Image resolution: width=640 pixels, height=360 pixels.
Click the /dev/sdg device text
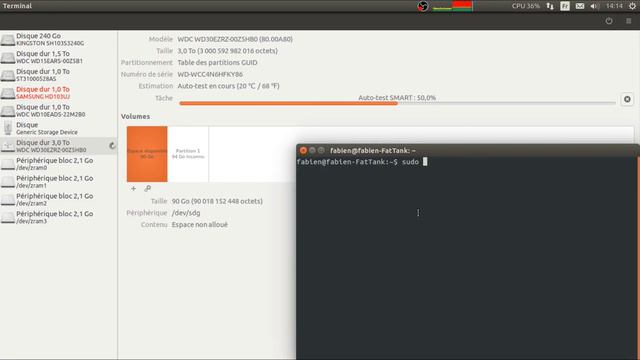click(186, 213)
